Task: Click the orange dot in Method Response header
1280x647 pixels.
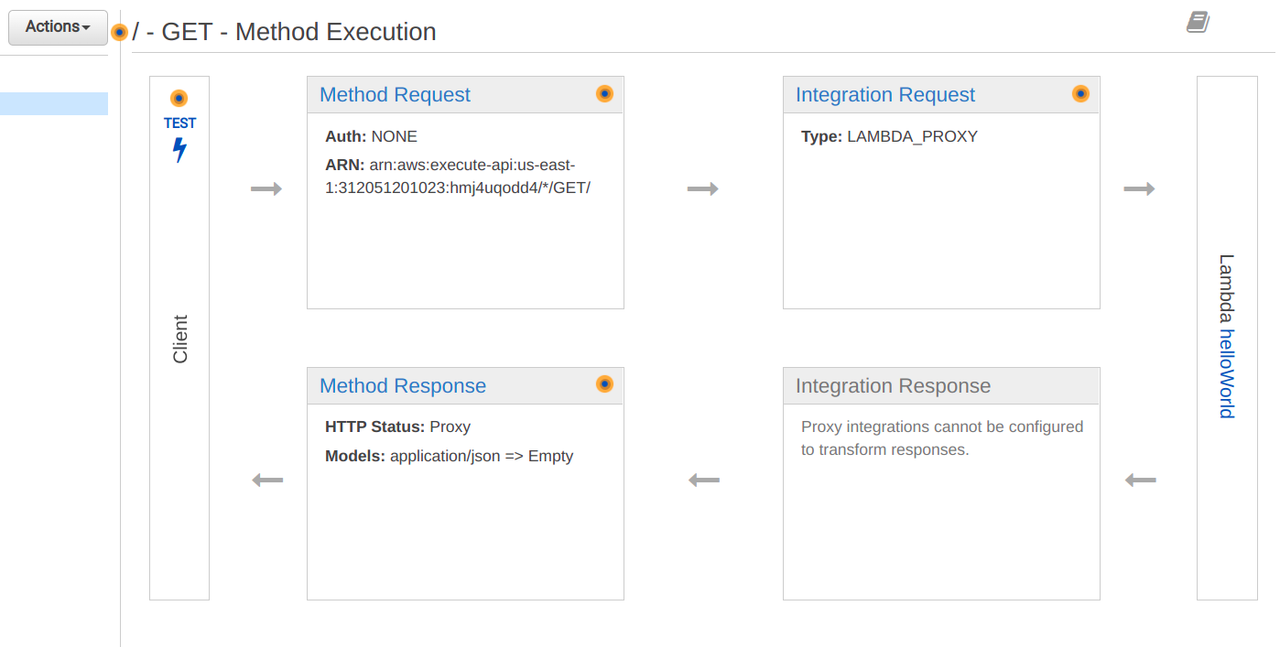Action: [604, 384]
